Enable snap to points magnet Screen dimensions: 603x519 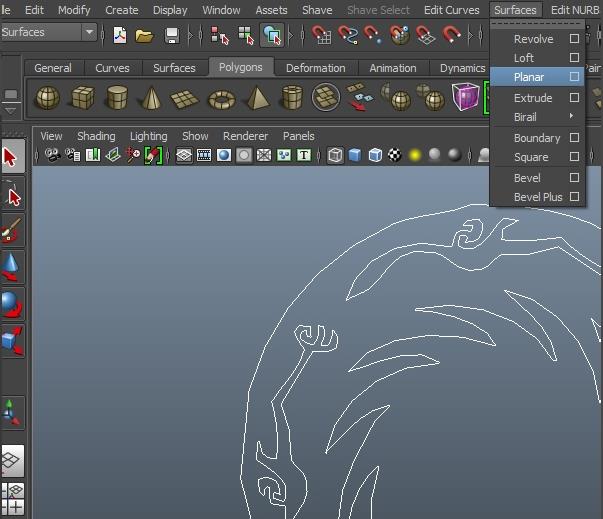[373, 35]
